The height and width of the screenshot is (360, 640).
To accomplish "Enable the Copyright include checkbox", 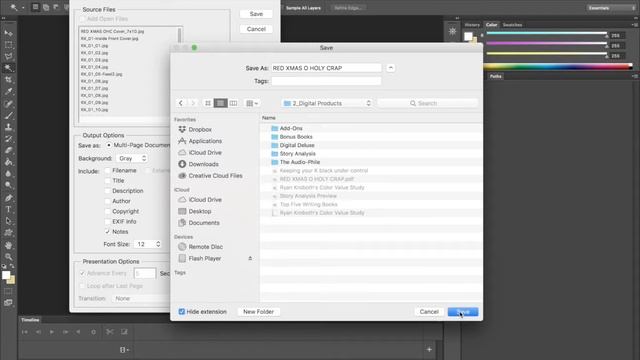I will coord(108,211).
